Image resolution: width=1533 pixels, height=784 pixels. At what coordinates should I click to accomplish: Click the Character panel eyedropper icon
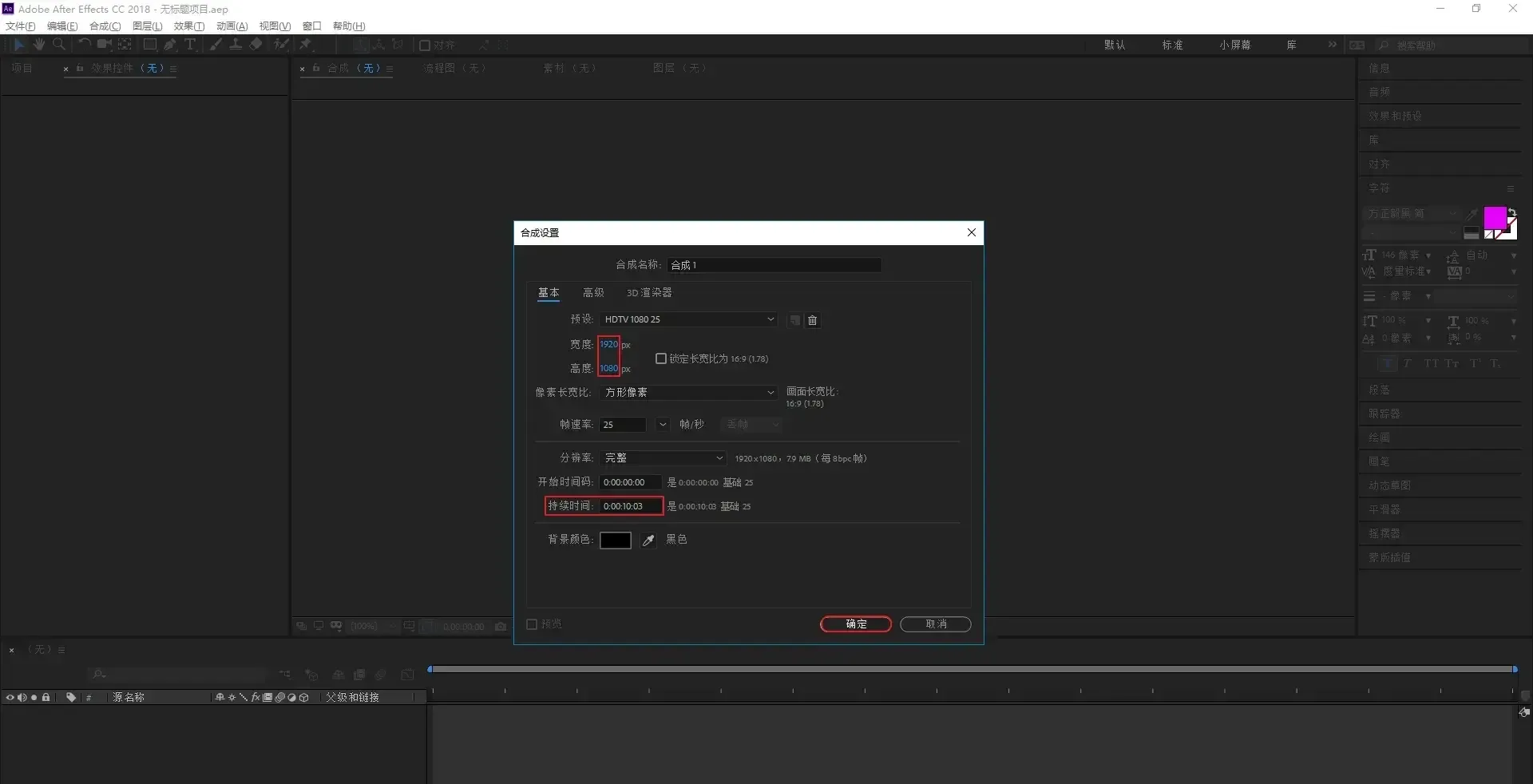(1472, 216)
